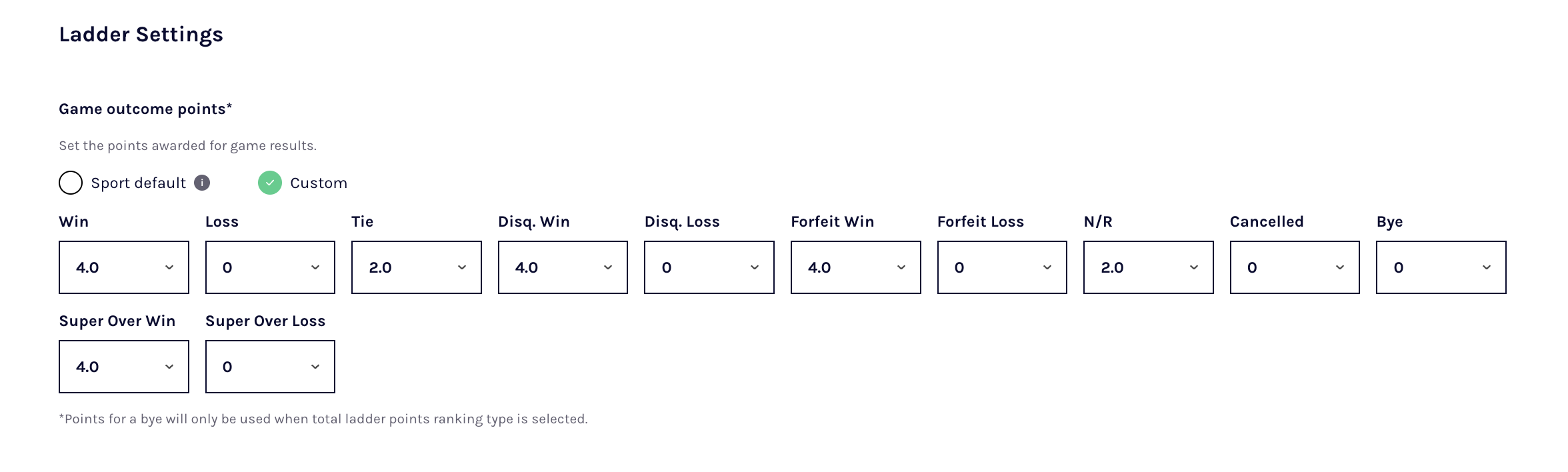Open the Disq. Win points dropdown
1568x472 pixels.
[x=563, y=267]
